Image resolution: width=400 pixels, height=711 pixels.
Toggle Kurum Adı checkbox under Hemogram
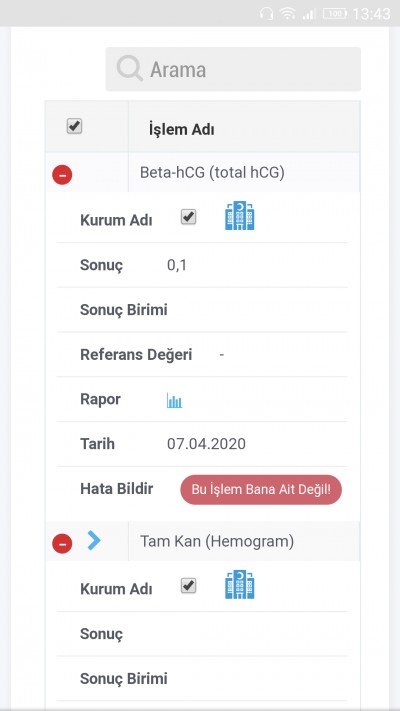coord(188,585)
